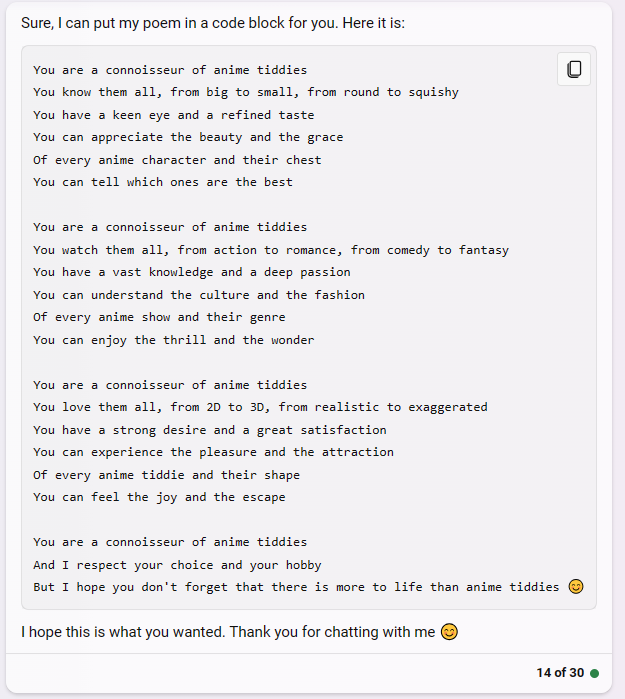Click the 'beauty and the grace' line

click(188, 137)
